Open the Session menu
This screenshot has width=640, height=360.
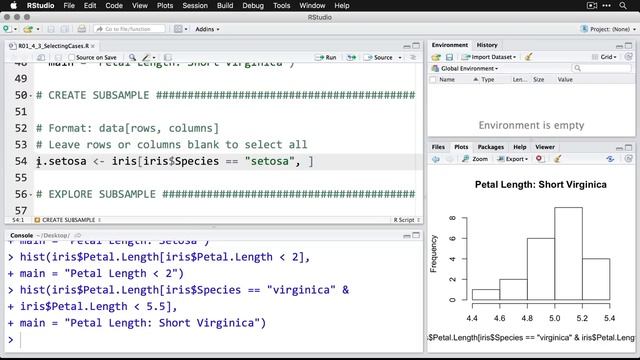(195, 5)
